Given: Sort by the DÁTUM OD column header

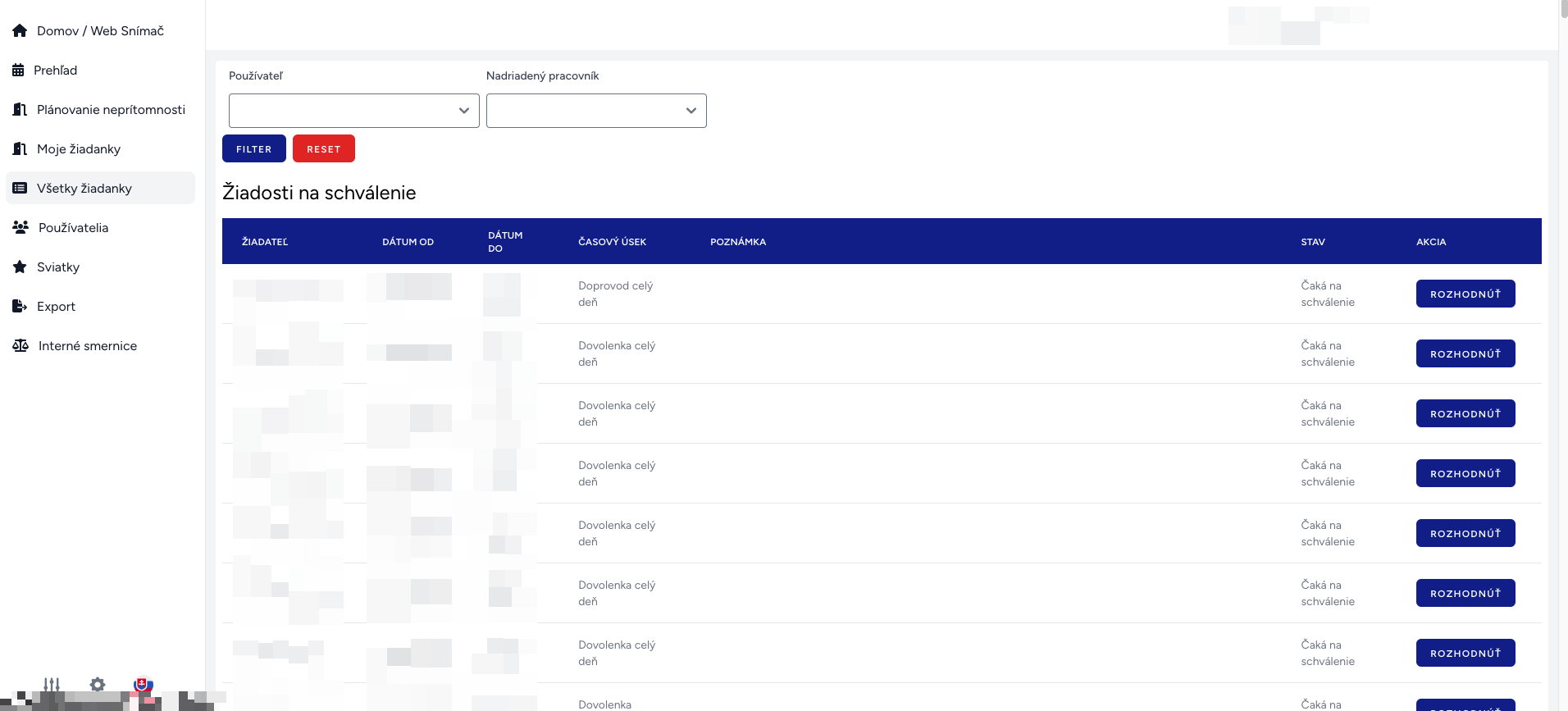Looking at the screenshot, I should click(408, 242).
